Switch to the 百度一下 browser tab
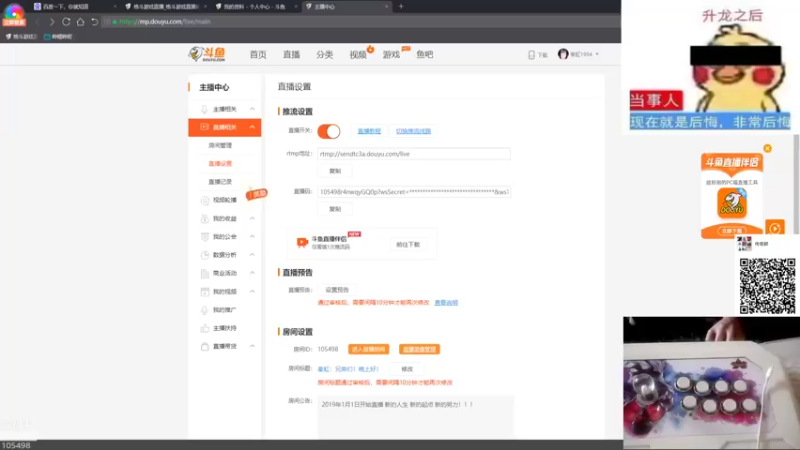Screen dimensions: 800x450 click(74, 7)
